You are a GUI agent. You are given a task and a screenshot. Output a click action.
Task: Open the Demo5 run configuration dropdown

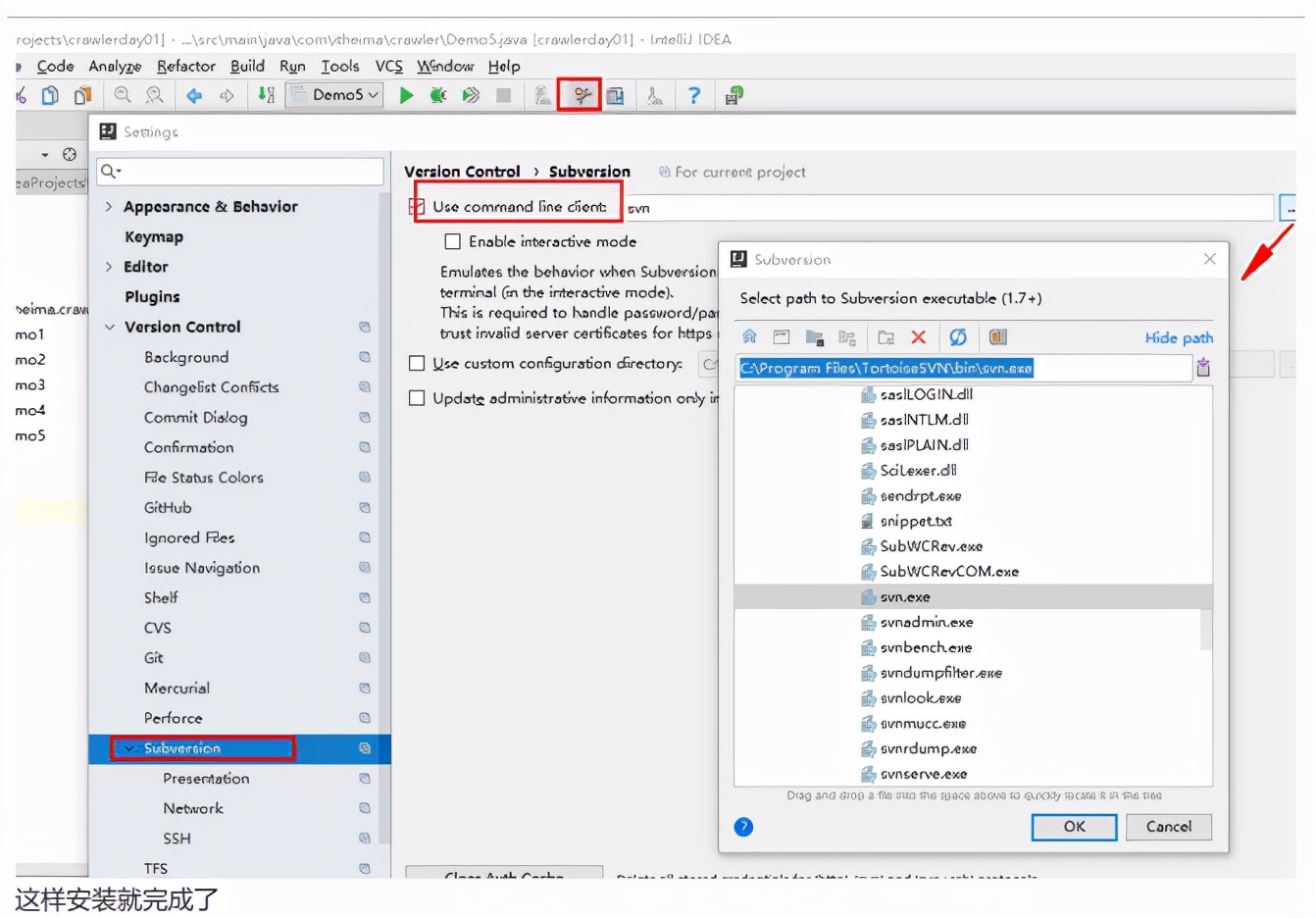(334, 95)
